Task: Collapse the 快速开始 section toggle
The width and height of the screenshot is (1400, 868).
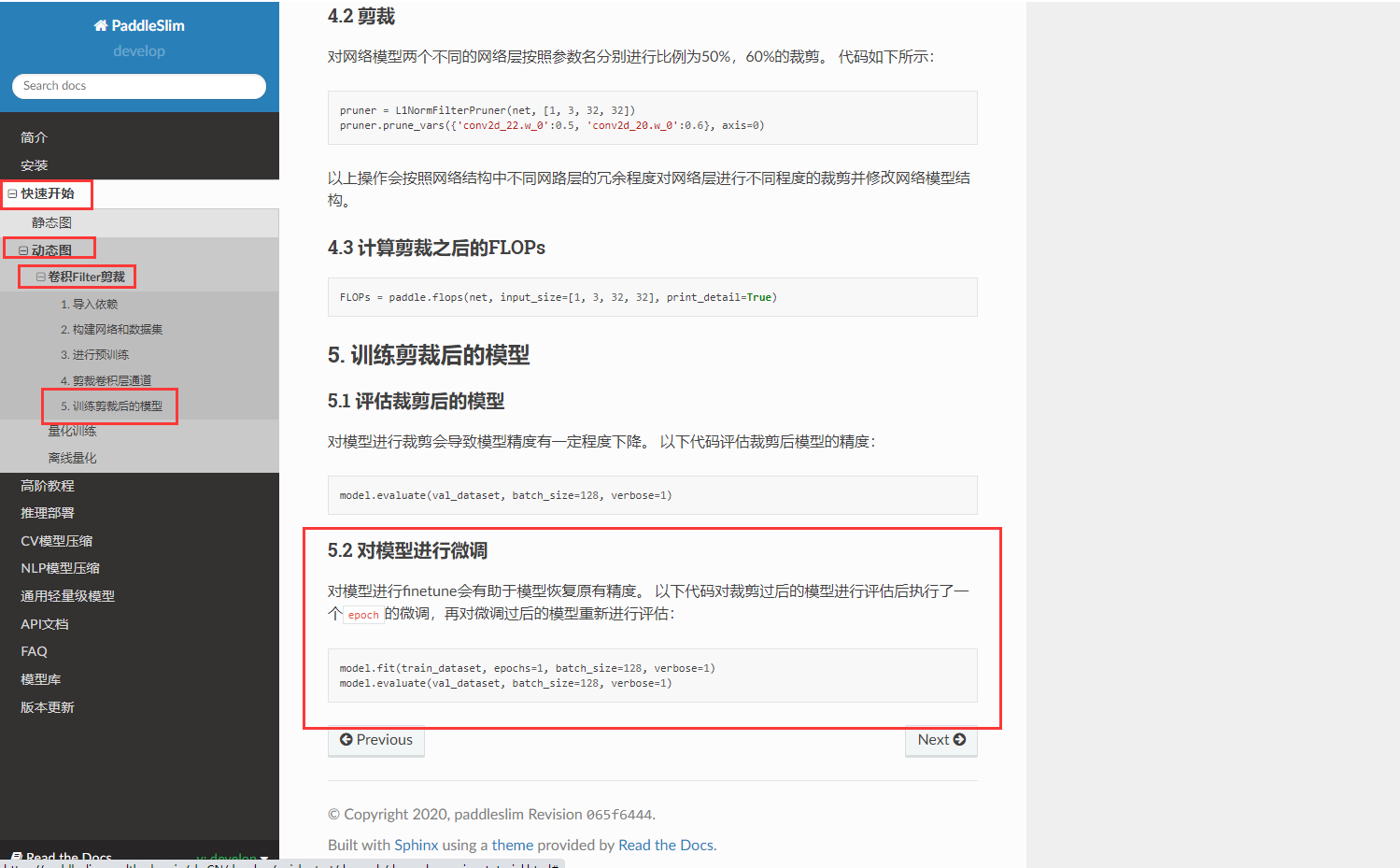Action: (x=12, y=194)
